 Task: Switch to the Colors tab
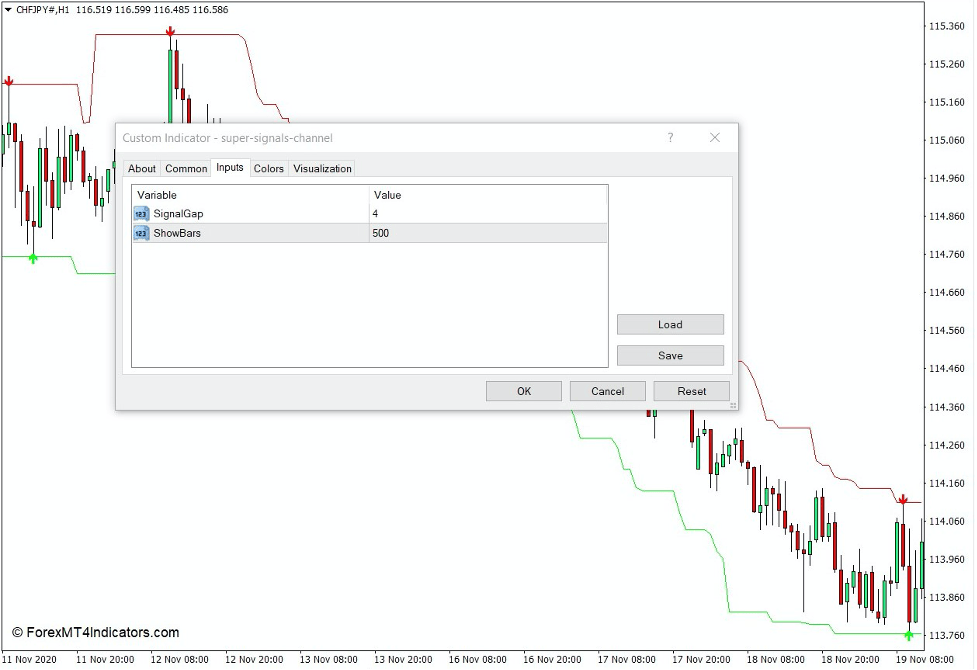click(268, 168)
